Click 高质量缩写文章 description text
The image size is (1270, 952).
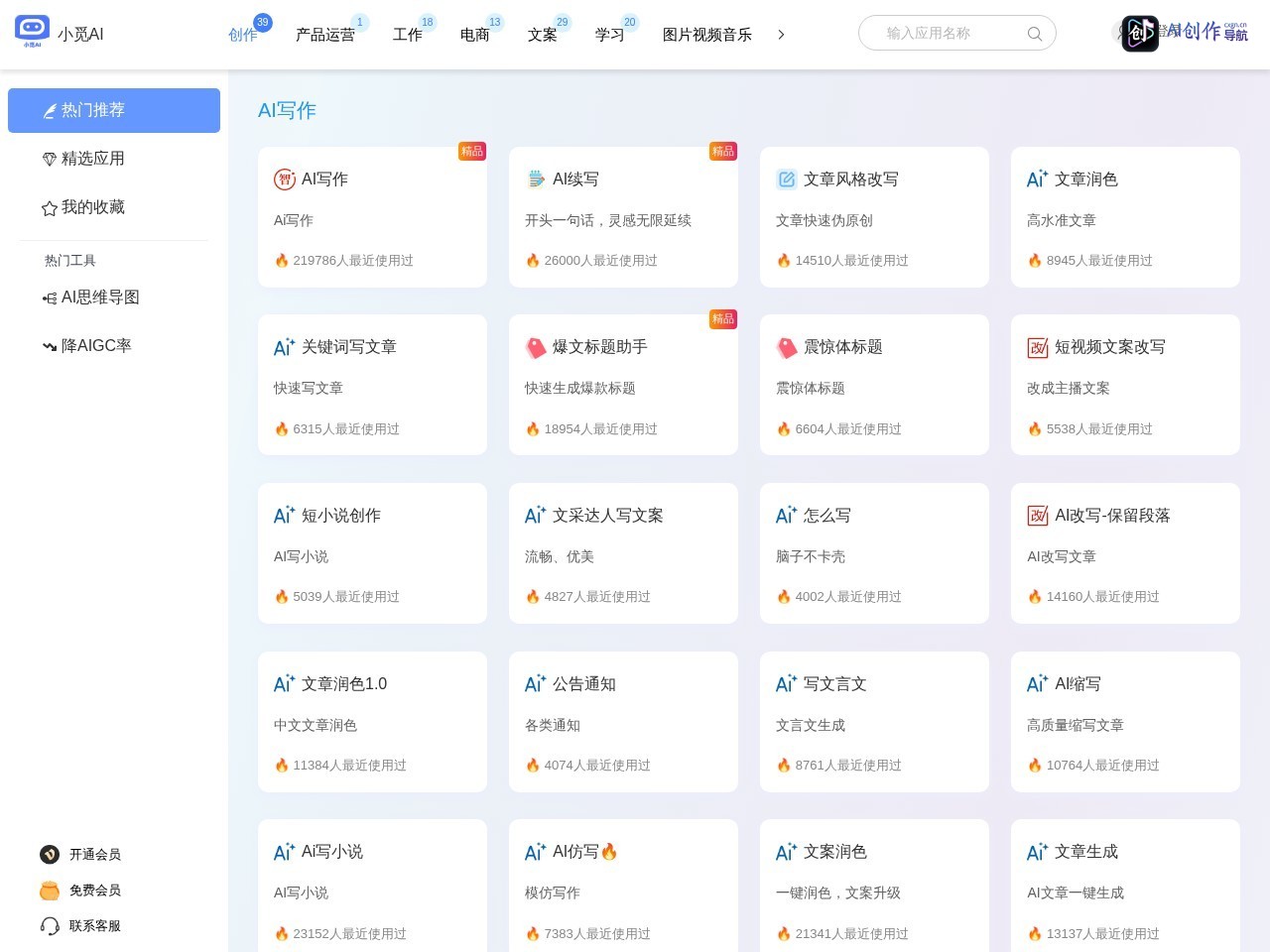coord(1076,726)
